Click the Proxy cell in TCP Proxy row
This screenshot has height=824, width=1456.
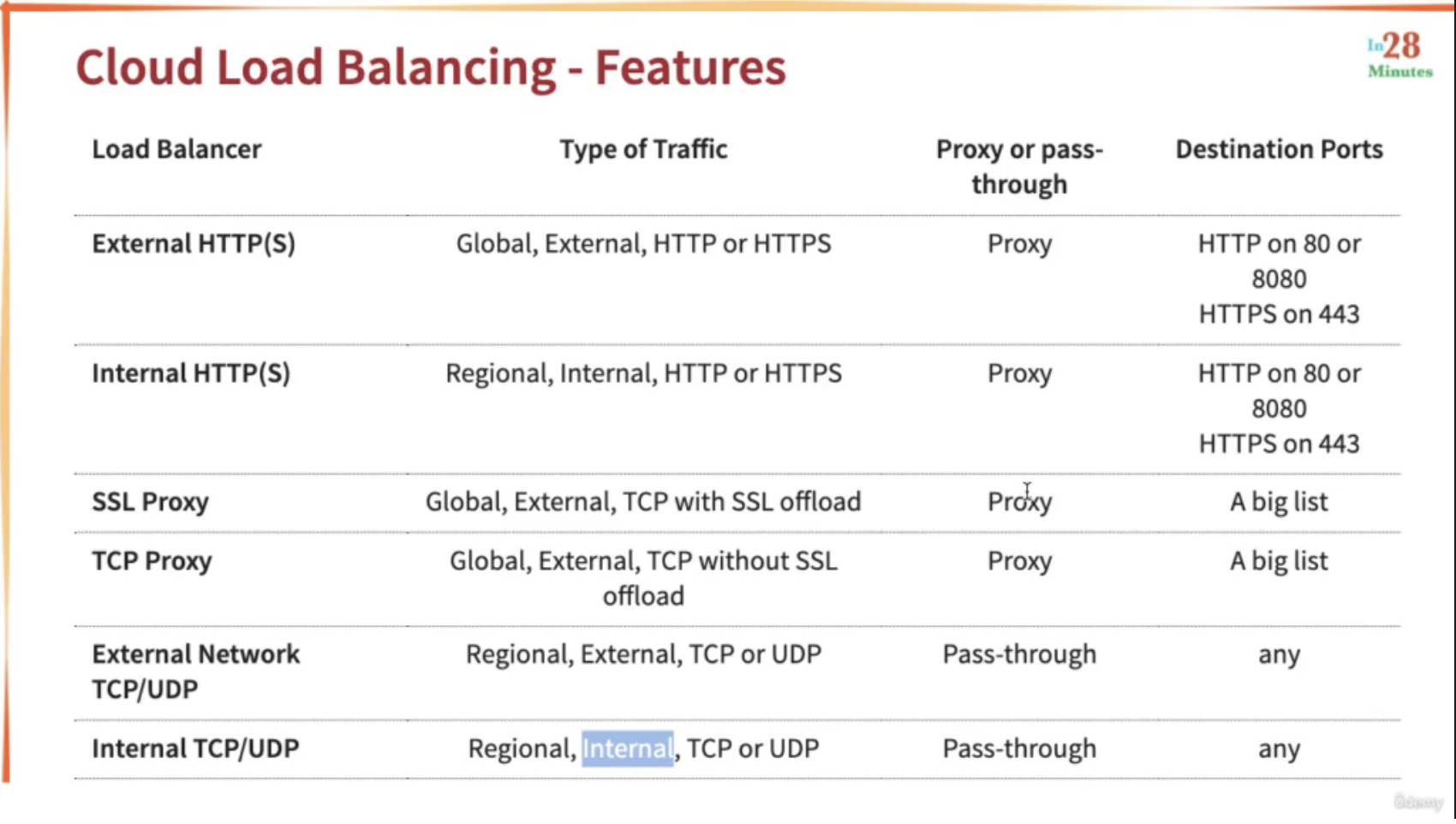pos(1019,561)
